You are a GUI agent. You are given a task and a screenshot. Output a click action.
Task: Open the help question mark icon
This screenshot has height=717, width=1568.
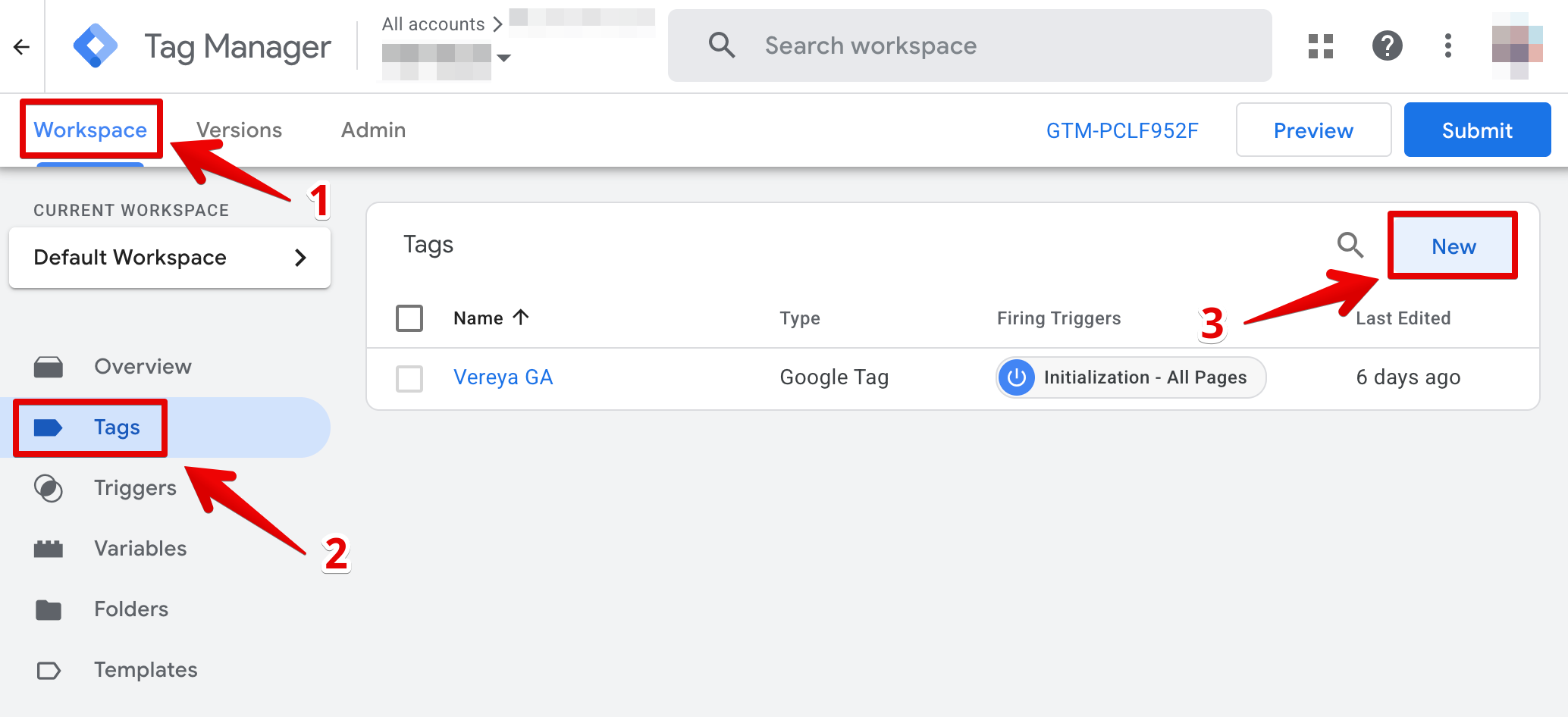[x=1388, y=46]
